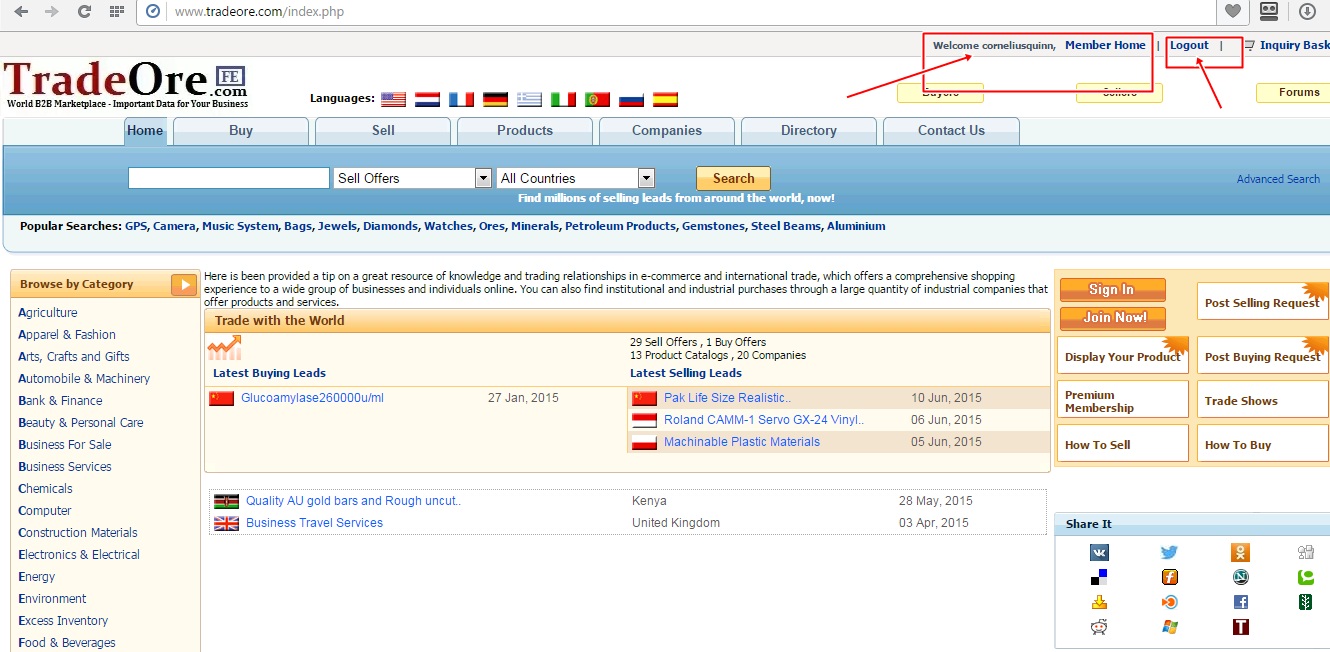Go back using the browser back arrow
The image size is (1330, 652).
coord(21,12)
